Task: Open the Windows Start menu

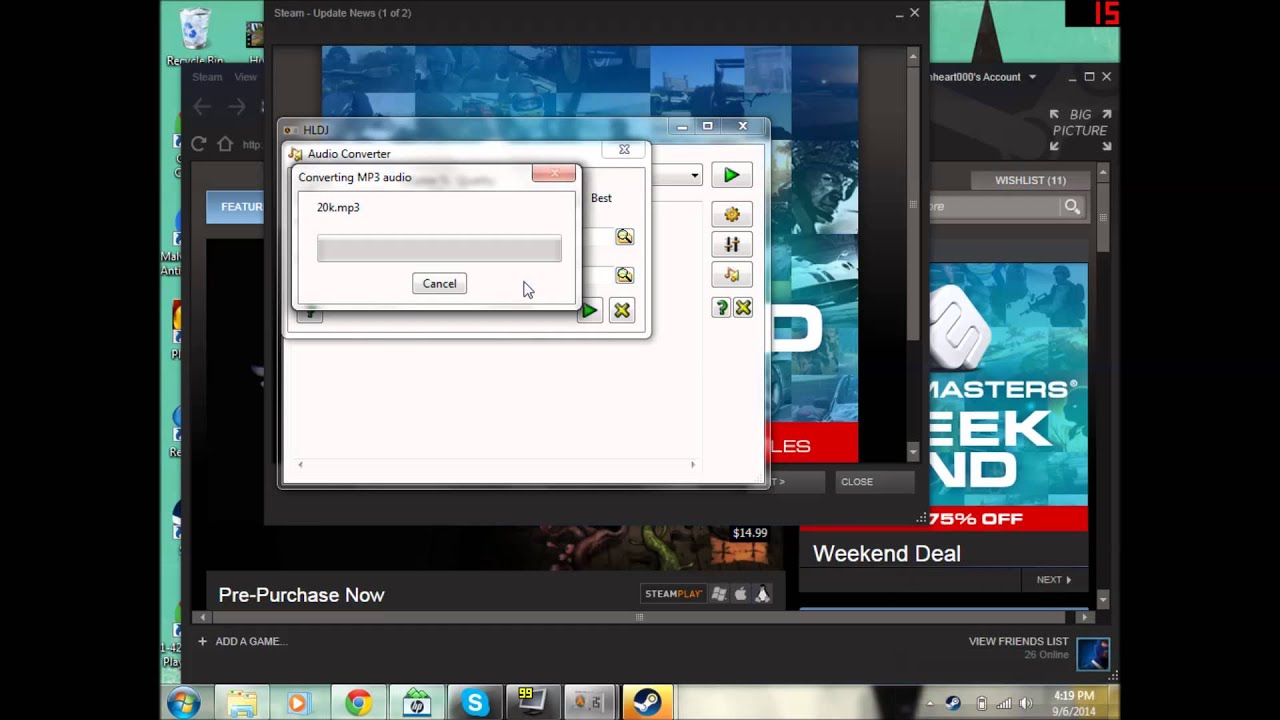Action: (184, 703)
